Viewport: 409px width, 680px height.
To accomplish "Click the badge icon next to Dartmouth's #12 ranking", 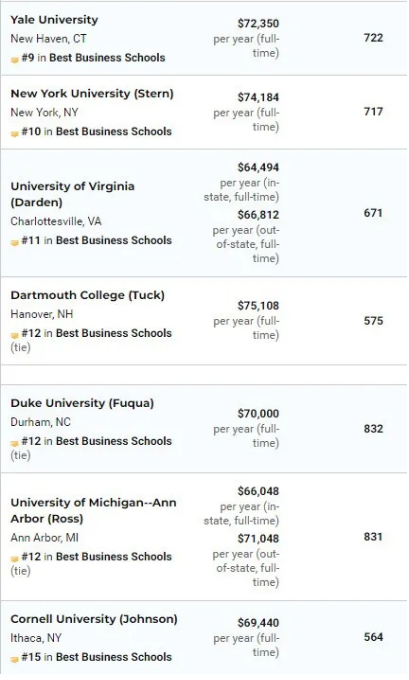I will [15, 335].
